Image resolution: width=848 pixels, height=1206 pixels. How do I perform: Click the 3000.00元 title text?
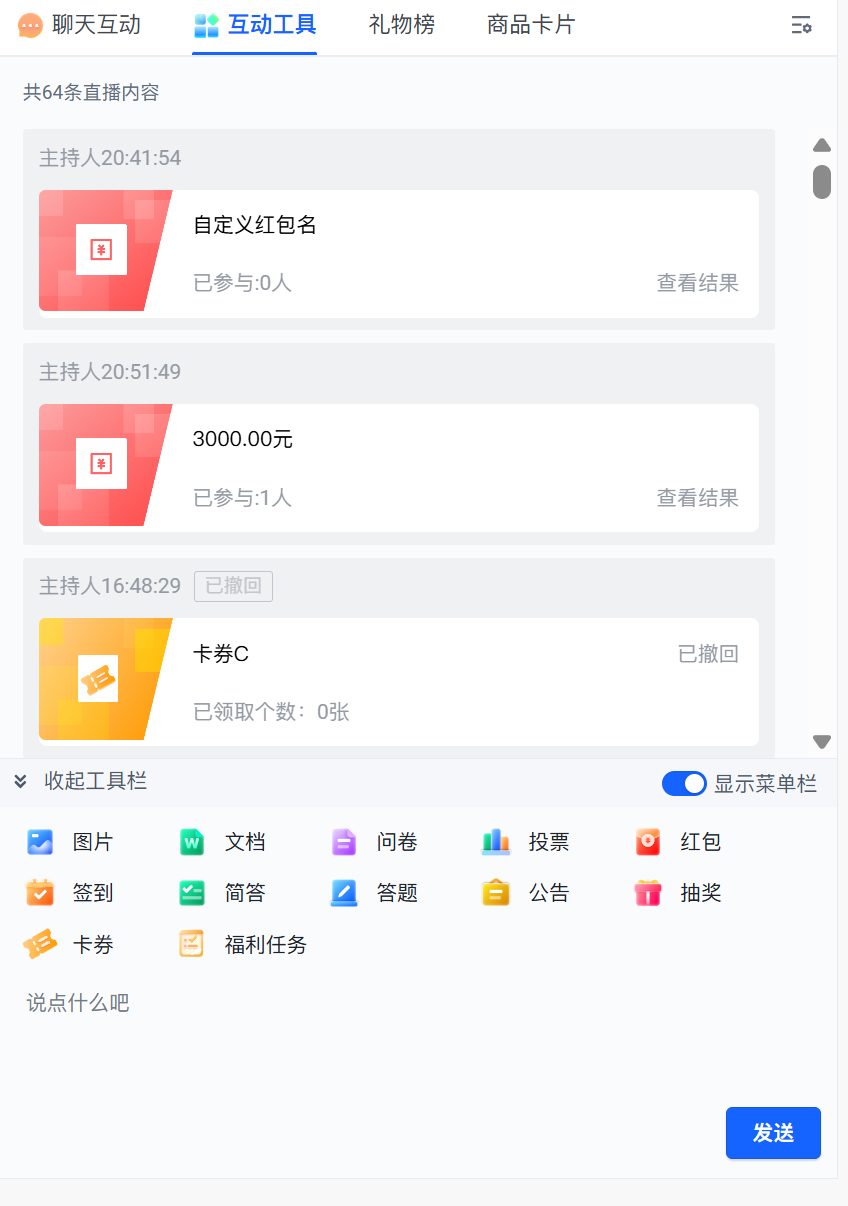243,439
